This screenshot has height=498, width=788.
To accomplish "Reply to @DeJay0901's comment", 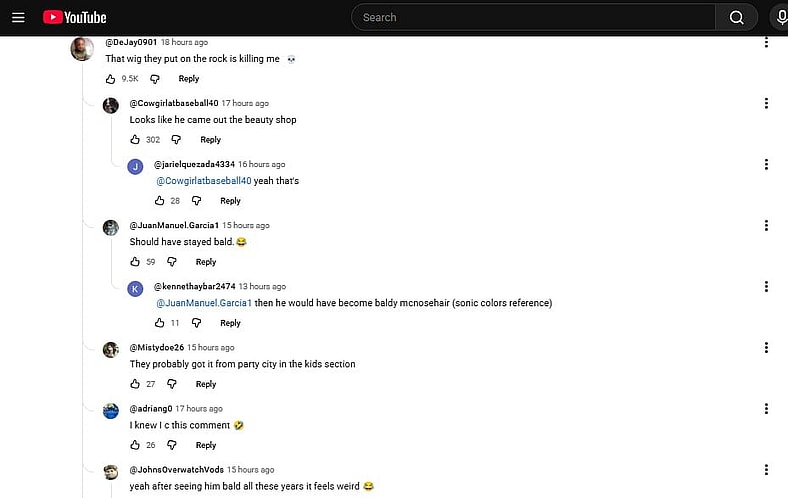I will pos(189,79).
